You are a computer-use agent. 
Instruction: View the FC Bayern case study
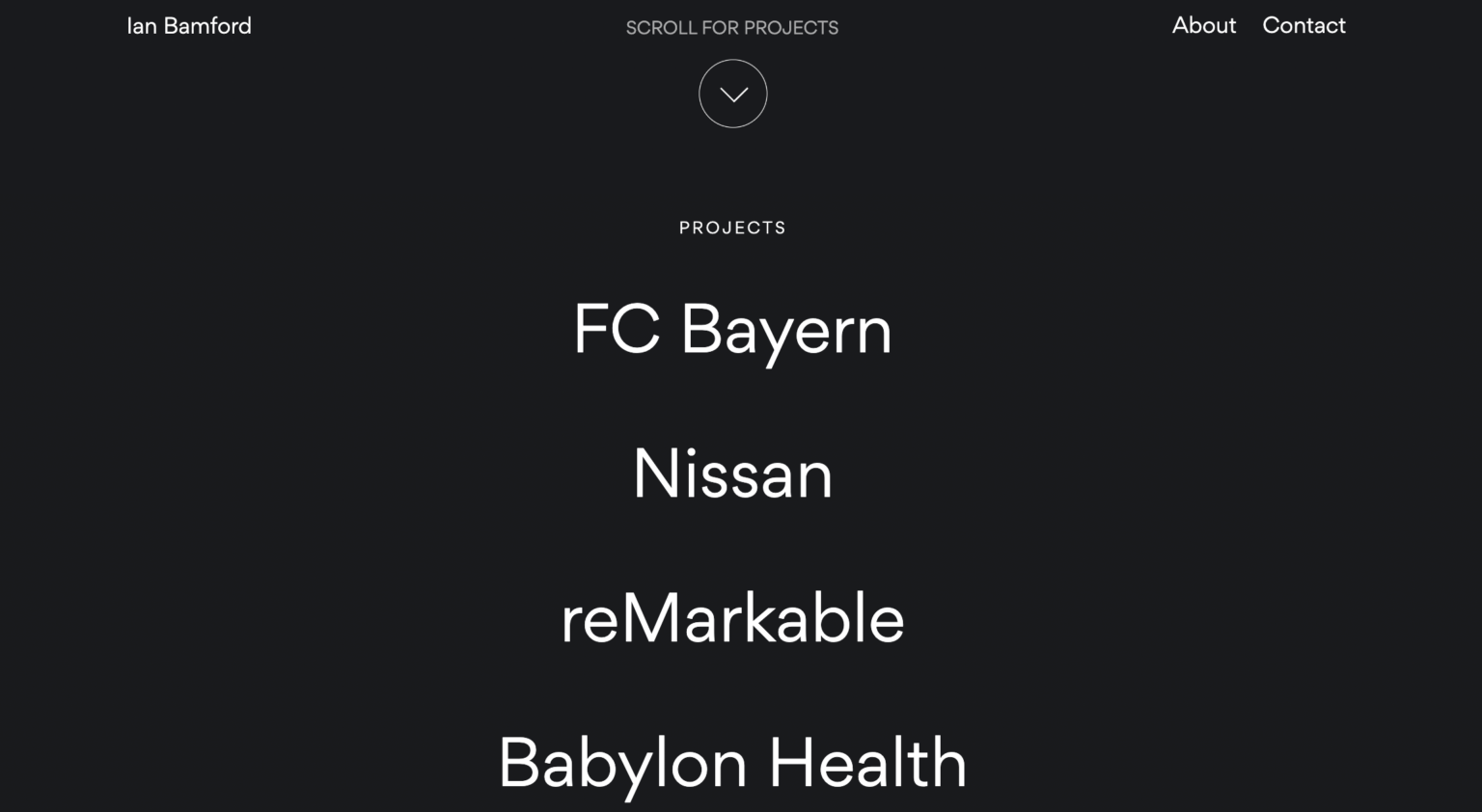click(x=732, y=330)
